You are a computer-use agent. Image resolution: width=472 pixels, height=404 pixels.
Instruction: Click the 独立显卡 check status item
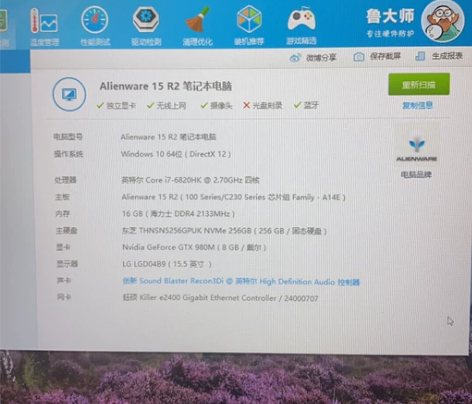coord(116,106)
